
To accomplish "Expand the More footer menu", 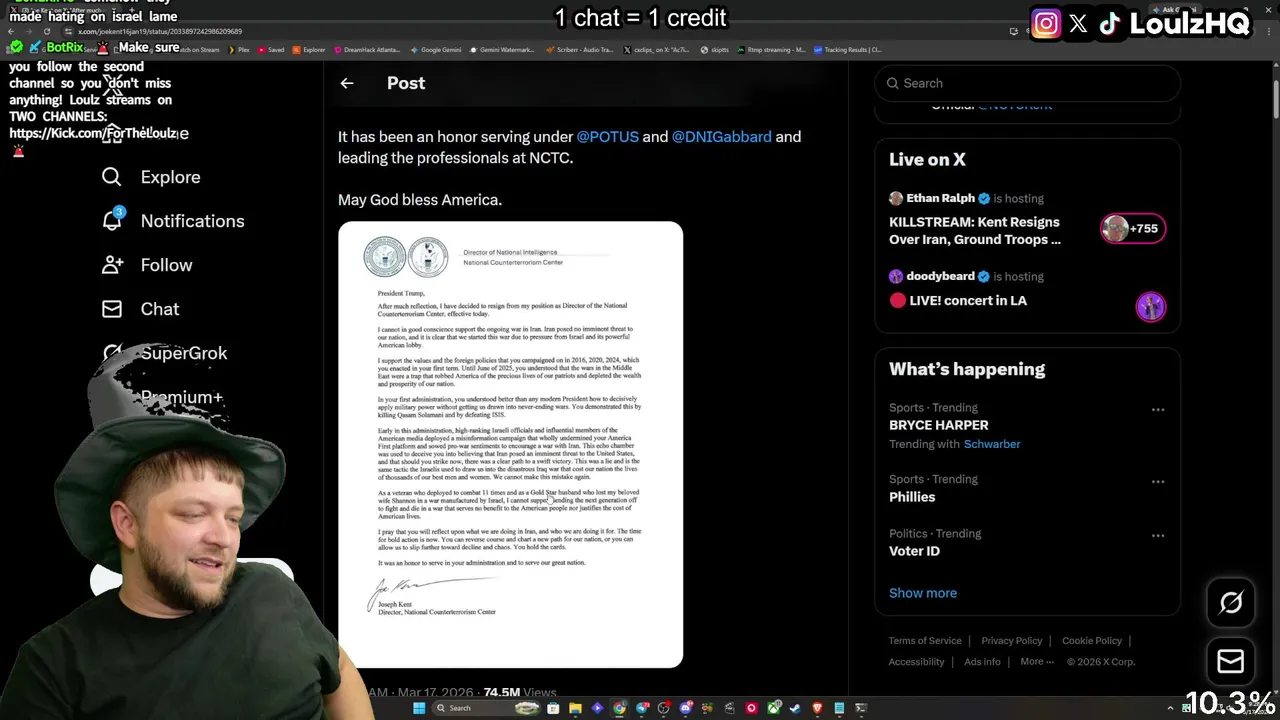I will tap(1037, 662).
